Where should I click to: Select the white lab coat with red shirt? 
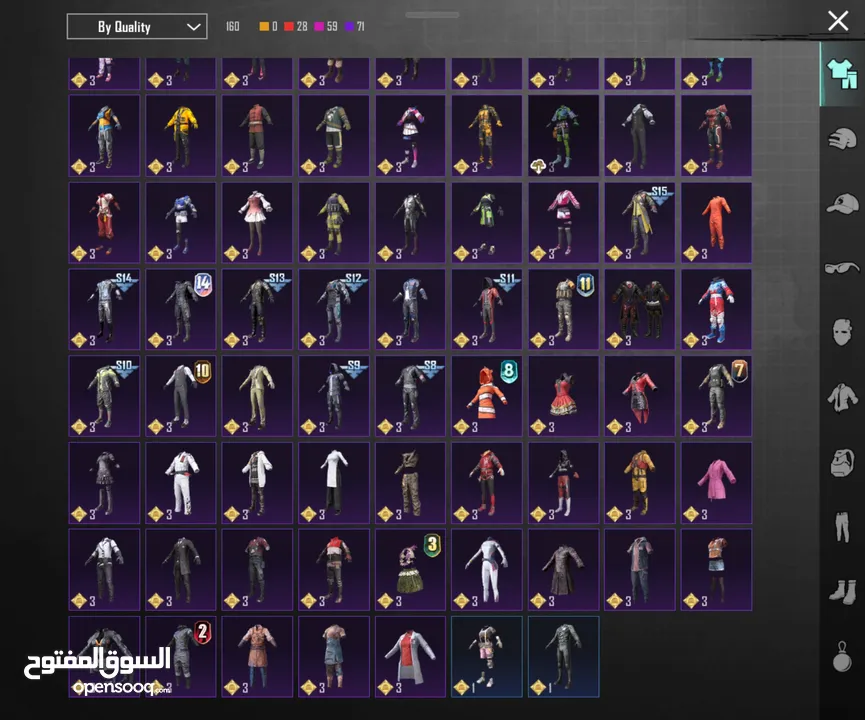coord(410,657)
